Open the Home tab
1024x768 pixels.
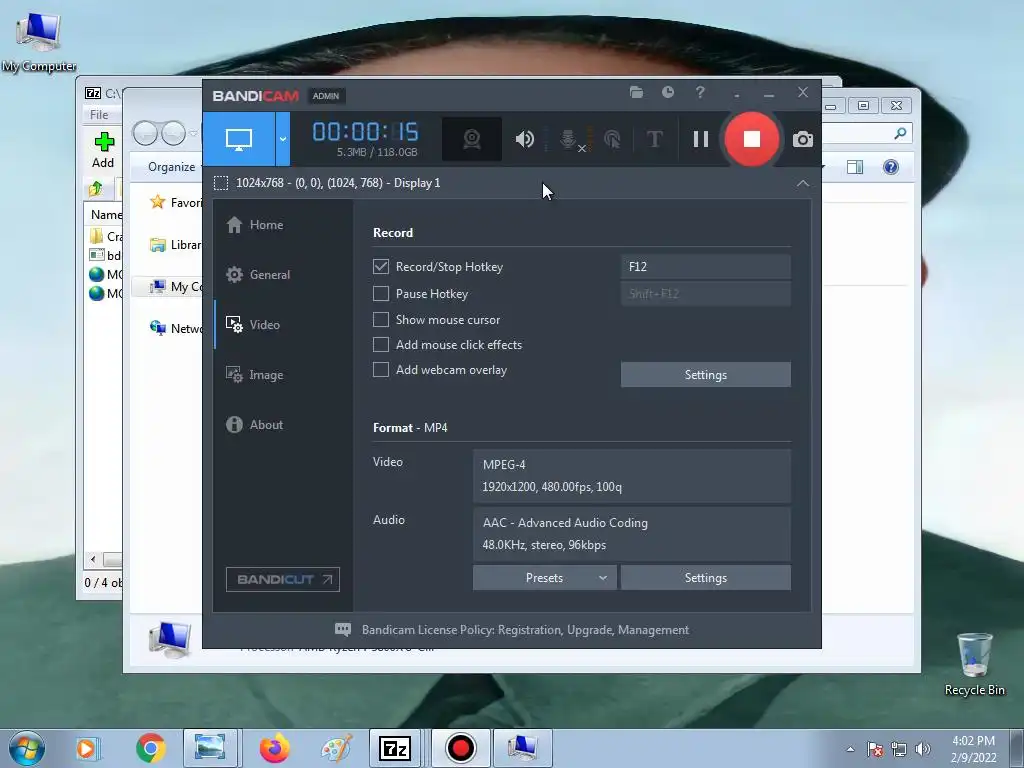[255, 225]
